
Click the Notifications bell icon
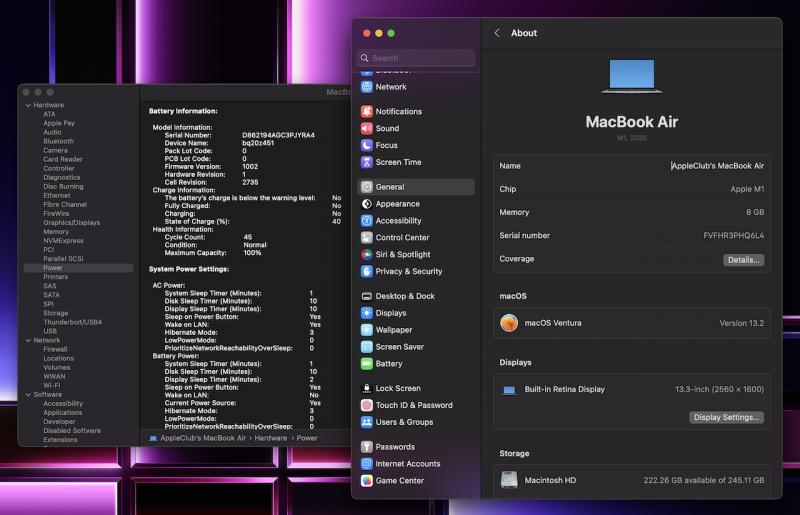pyautogui.click(x=366, y=111)
